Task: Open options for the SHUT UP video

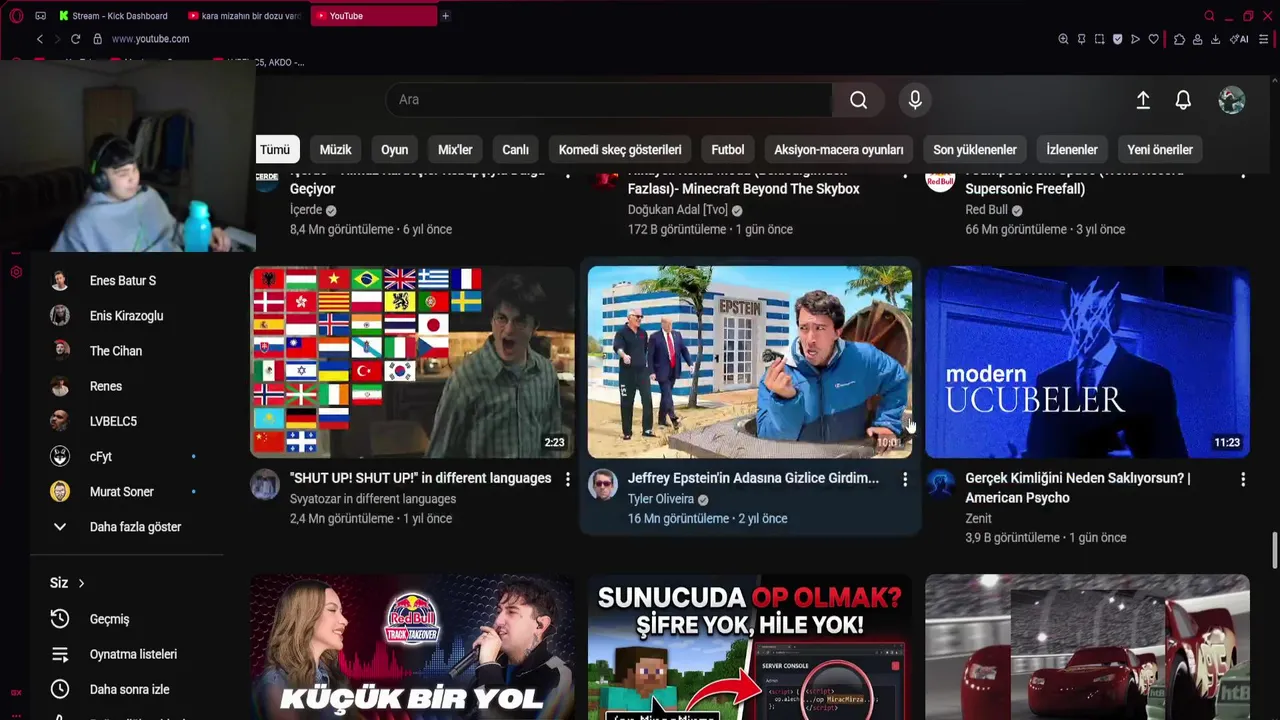Action: point(567,480)
